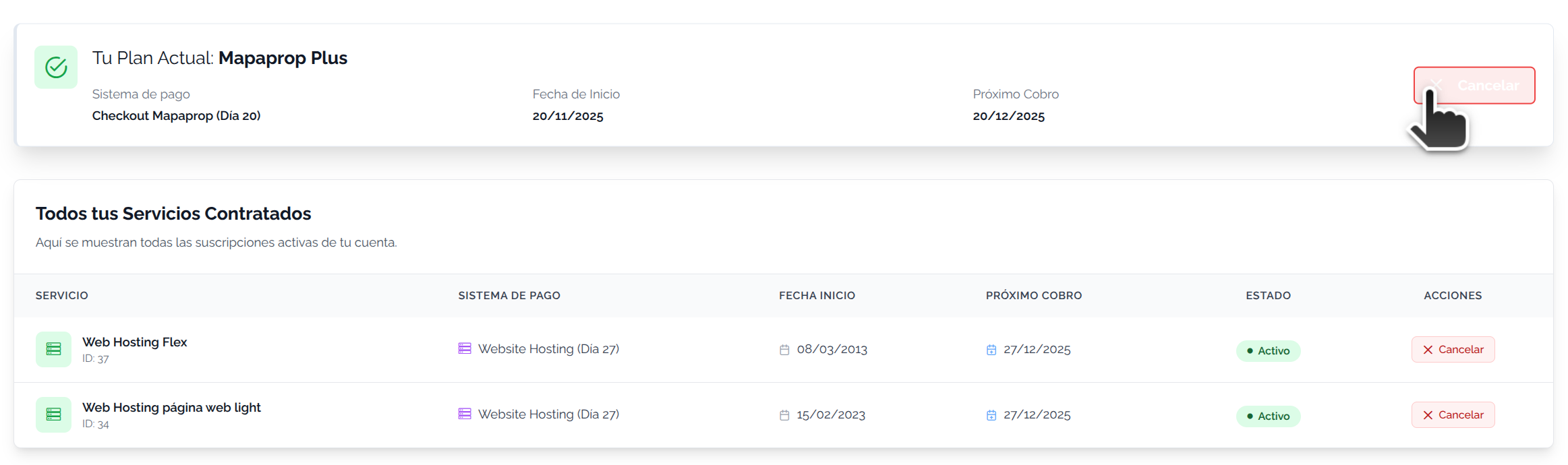Click next-charge calendar icon in página web light row

991,415
